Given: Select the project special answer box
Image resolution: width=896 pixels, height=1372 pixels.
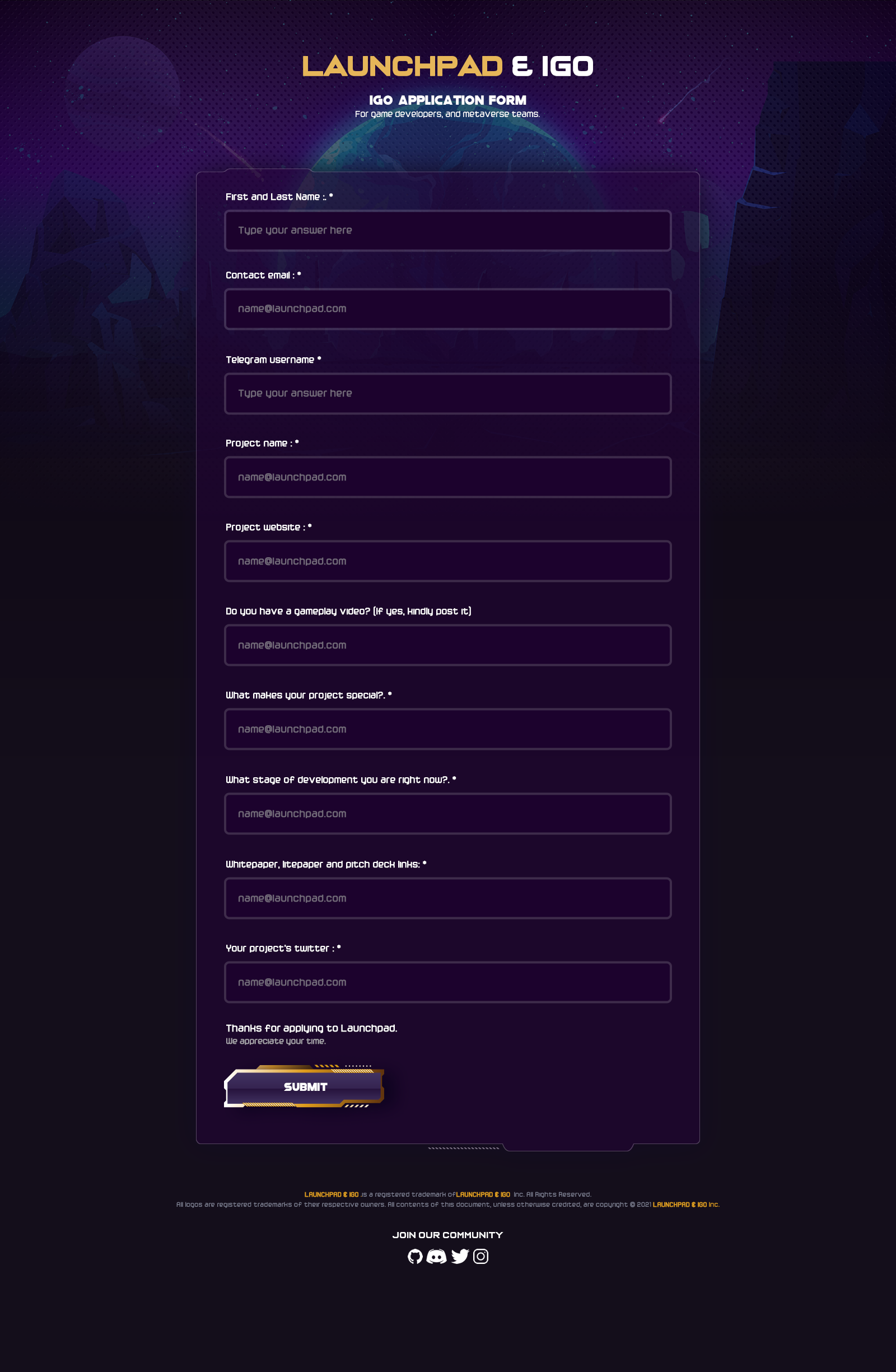Looking at the screenshot, I should coord(447,729).
